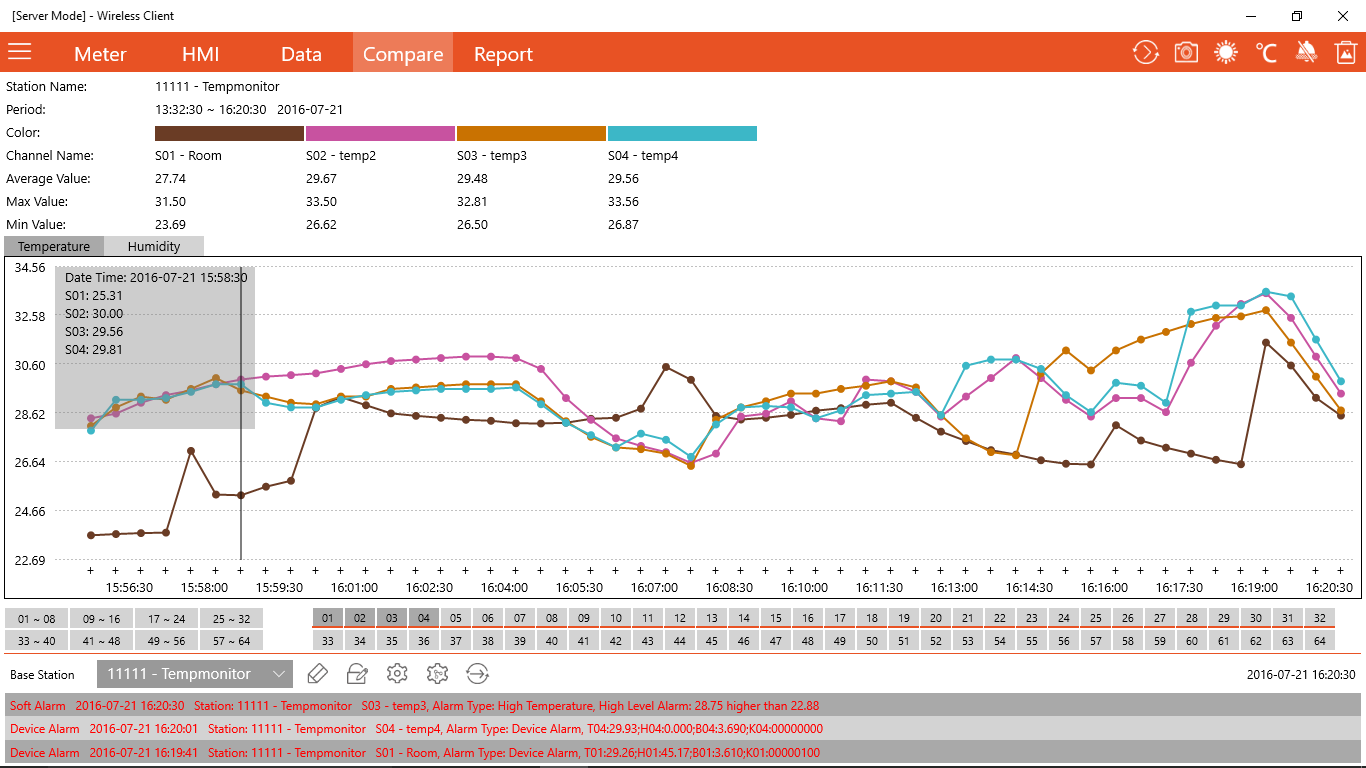Click the eraser icon beside the station dropdown
The image size is (1366, 768).
pos(317,673)
